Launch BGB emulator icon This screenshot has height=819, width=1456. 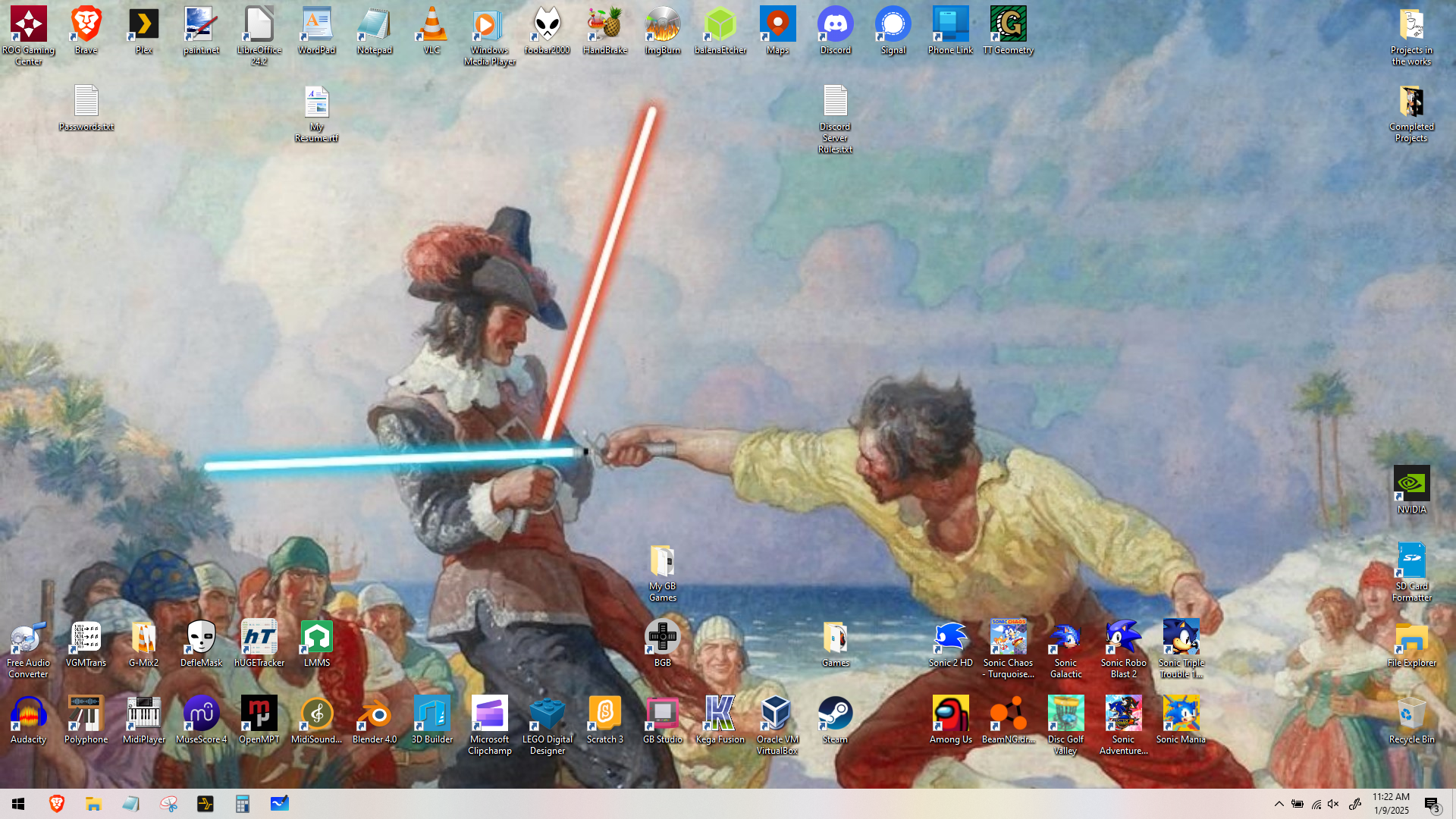[662, 643]
